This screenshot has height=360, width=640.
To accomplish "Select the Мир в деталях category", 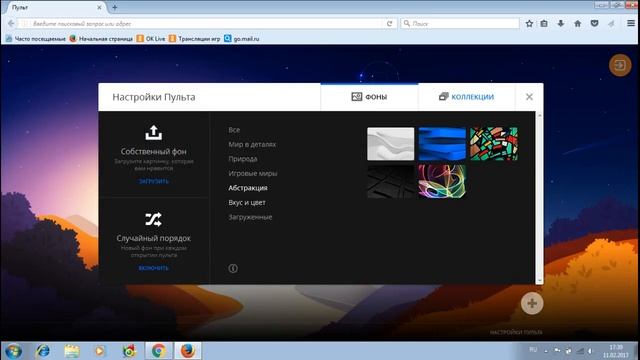I will tap(252, 144).
